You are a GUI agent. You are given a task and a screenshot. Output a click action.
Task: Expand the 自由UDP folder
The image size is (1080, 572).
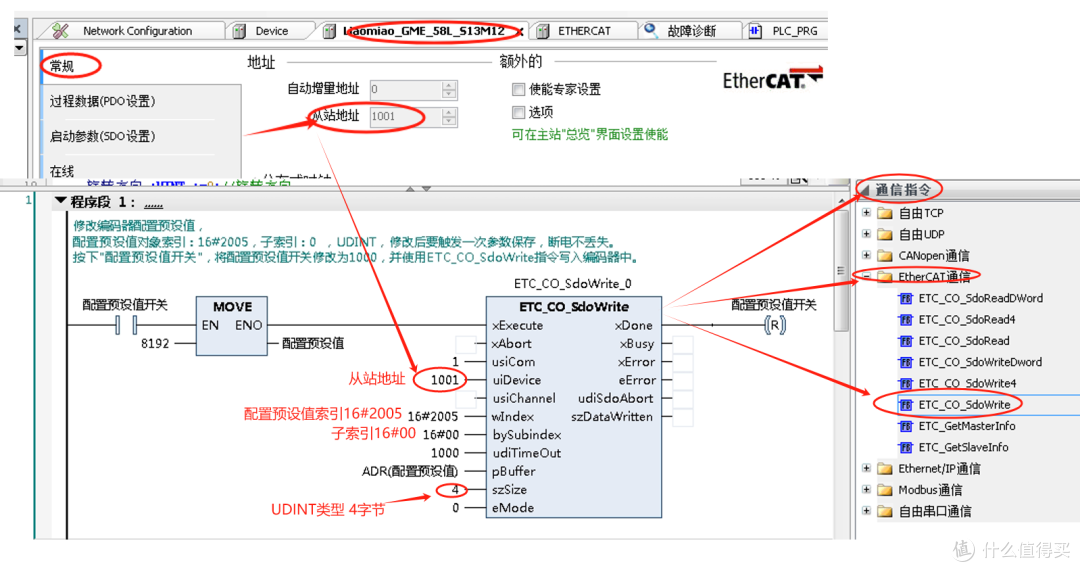pos(866,234)
